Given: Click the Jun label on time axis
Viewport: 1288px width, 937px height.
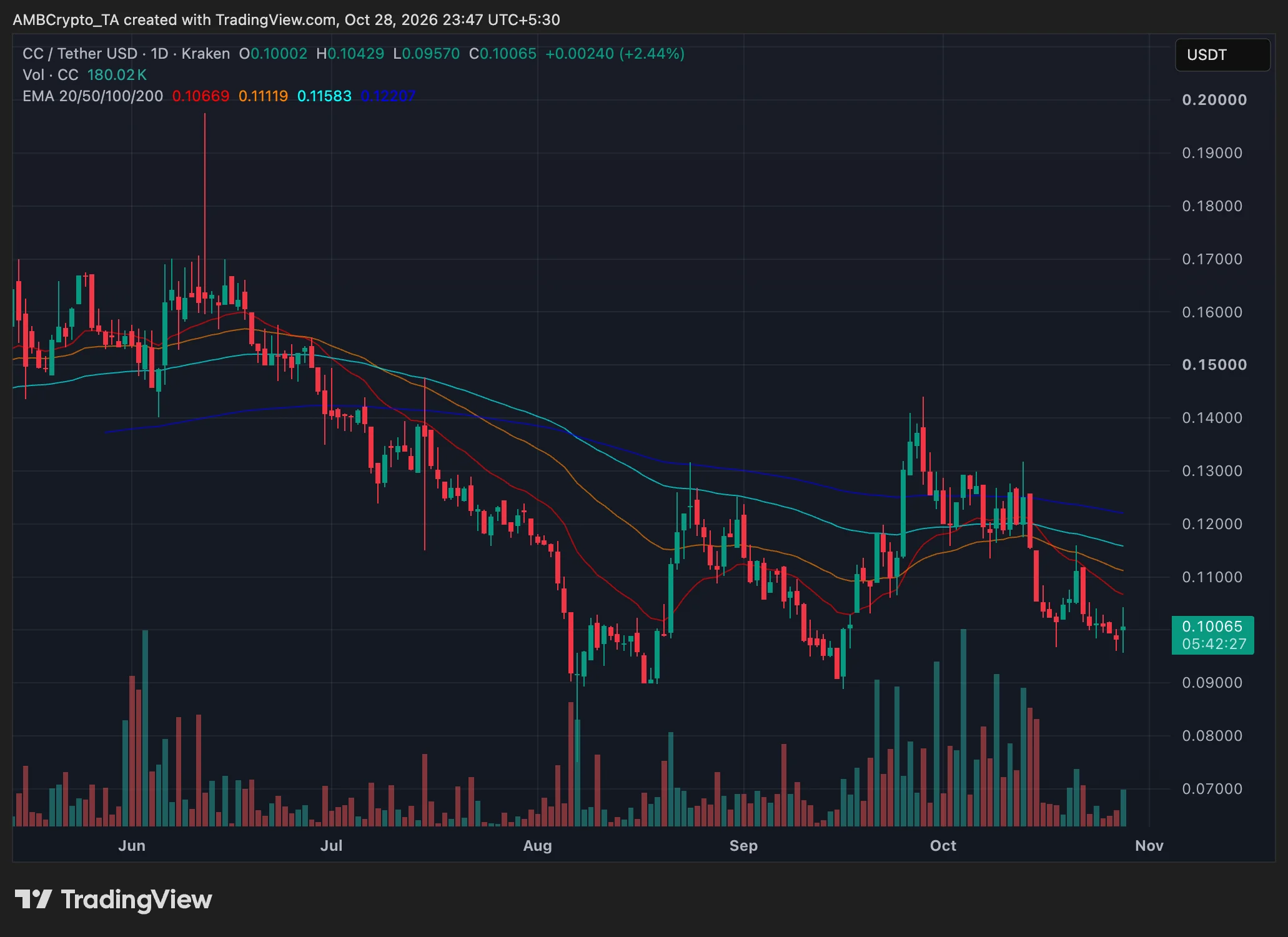Looking at the screenshot, I should (132, 846).
